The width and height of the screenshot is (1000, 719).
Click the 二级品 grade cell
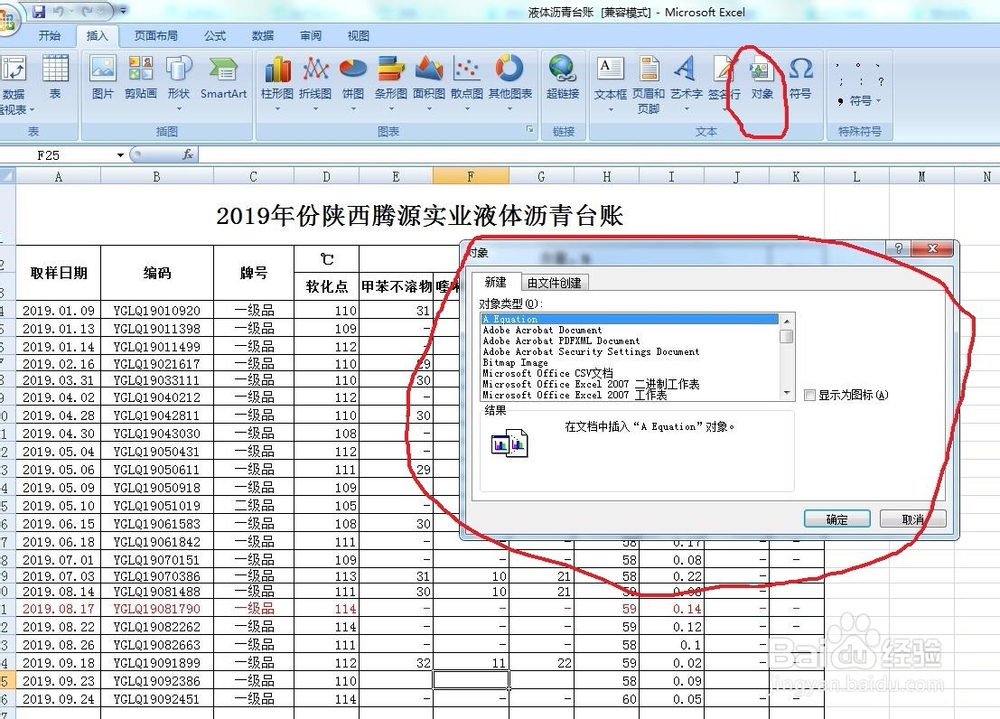254,506
